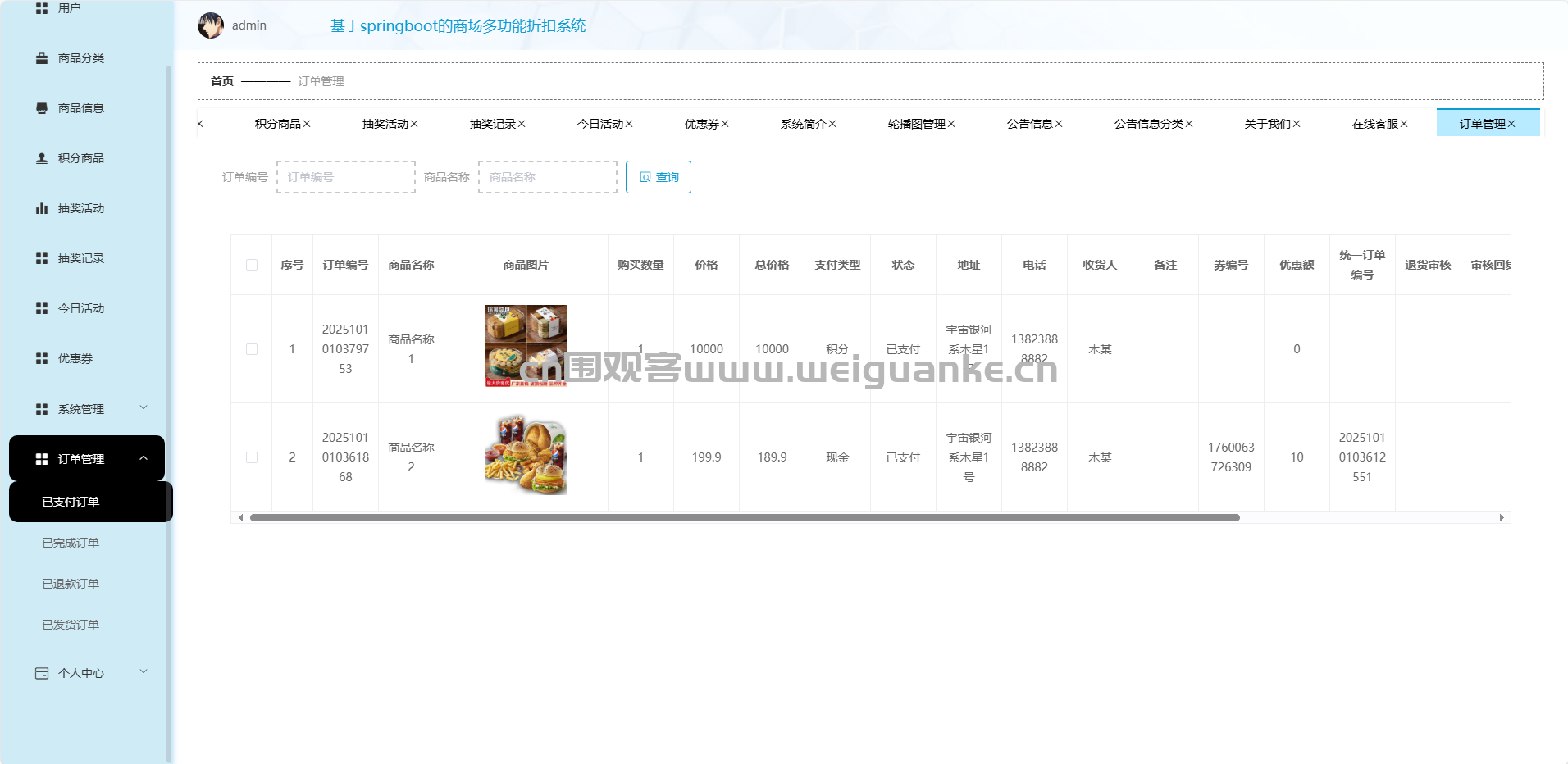The height and width of the screenshot is (764, 1568).
Task: Collapse the 订单管理 sidebar menu chevron
Action: click(144, 458)
